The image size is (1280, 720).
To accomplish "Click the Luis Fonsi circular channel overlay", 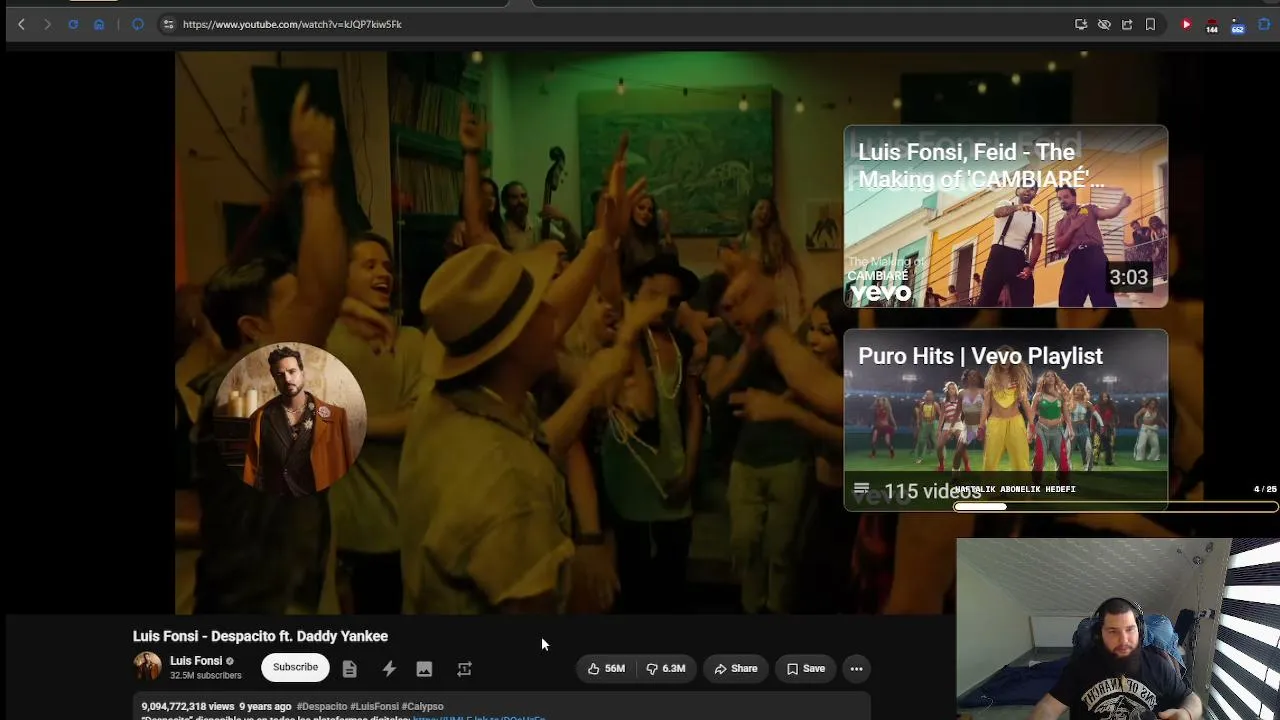I will pos(291,418).
